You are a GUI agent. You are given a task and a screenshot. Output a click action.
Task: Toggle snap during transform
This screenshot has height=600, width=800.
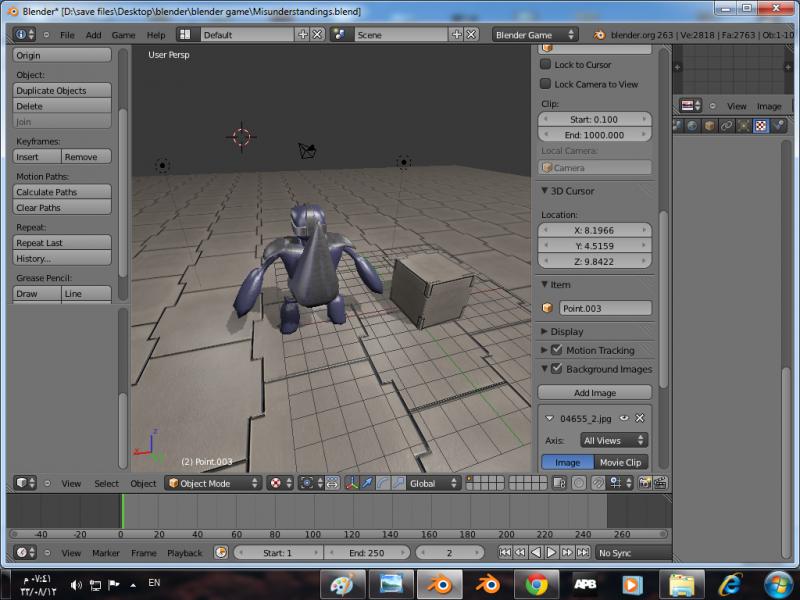[597, 483]
